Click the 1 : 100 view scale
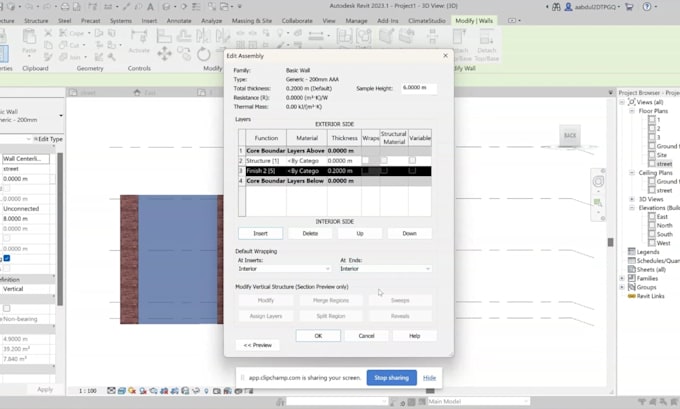Viewport: 680px width, 409px height. 88,391
